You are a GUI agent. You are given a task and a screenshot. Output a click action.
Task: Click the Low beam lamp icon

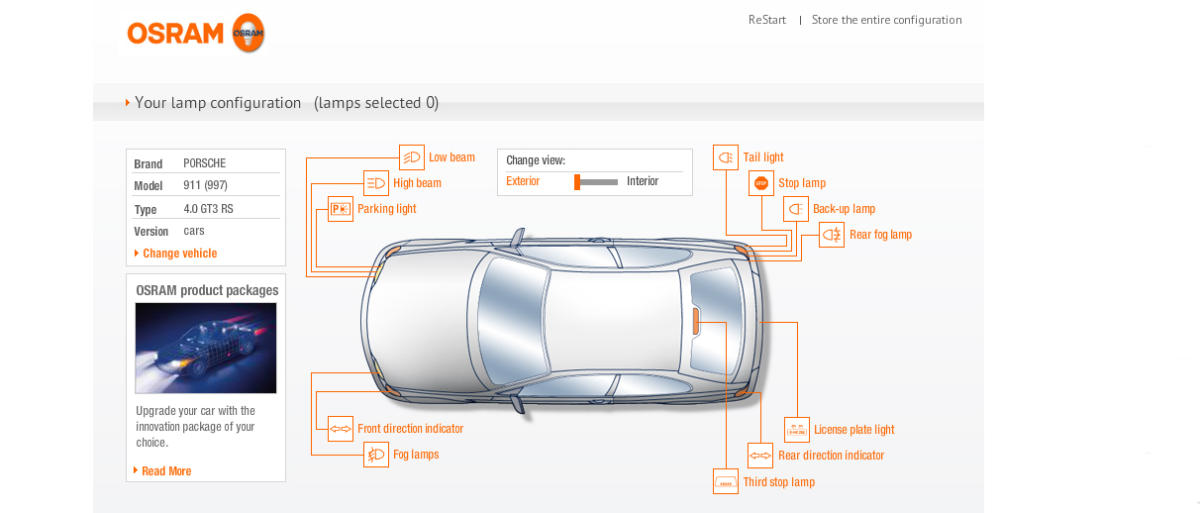point(412,157)
